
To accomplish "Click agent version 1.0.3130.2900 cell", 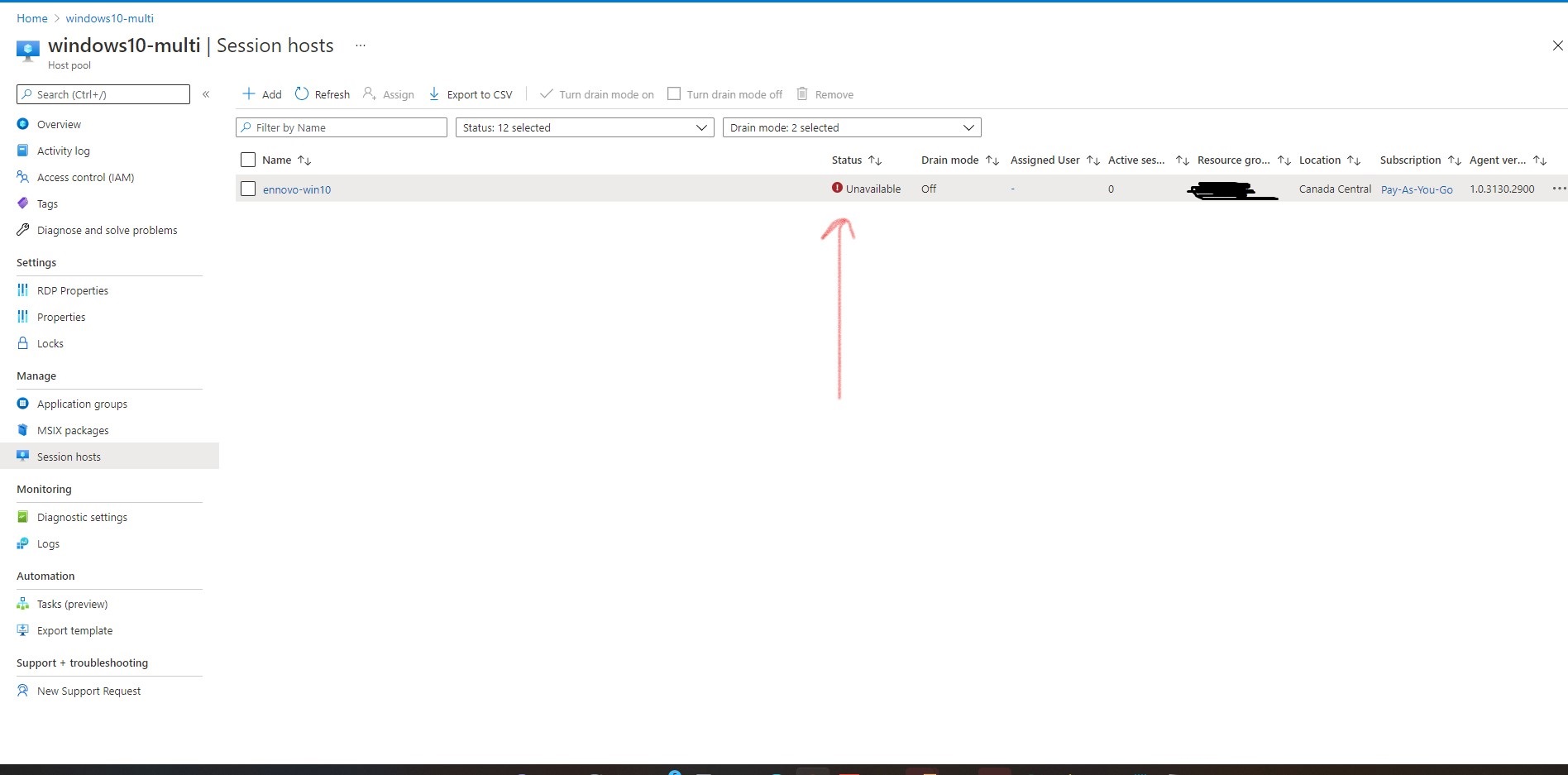I will (1502, 189).
